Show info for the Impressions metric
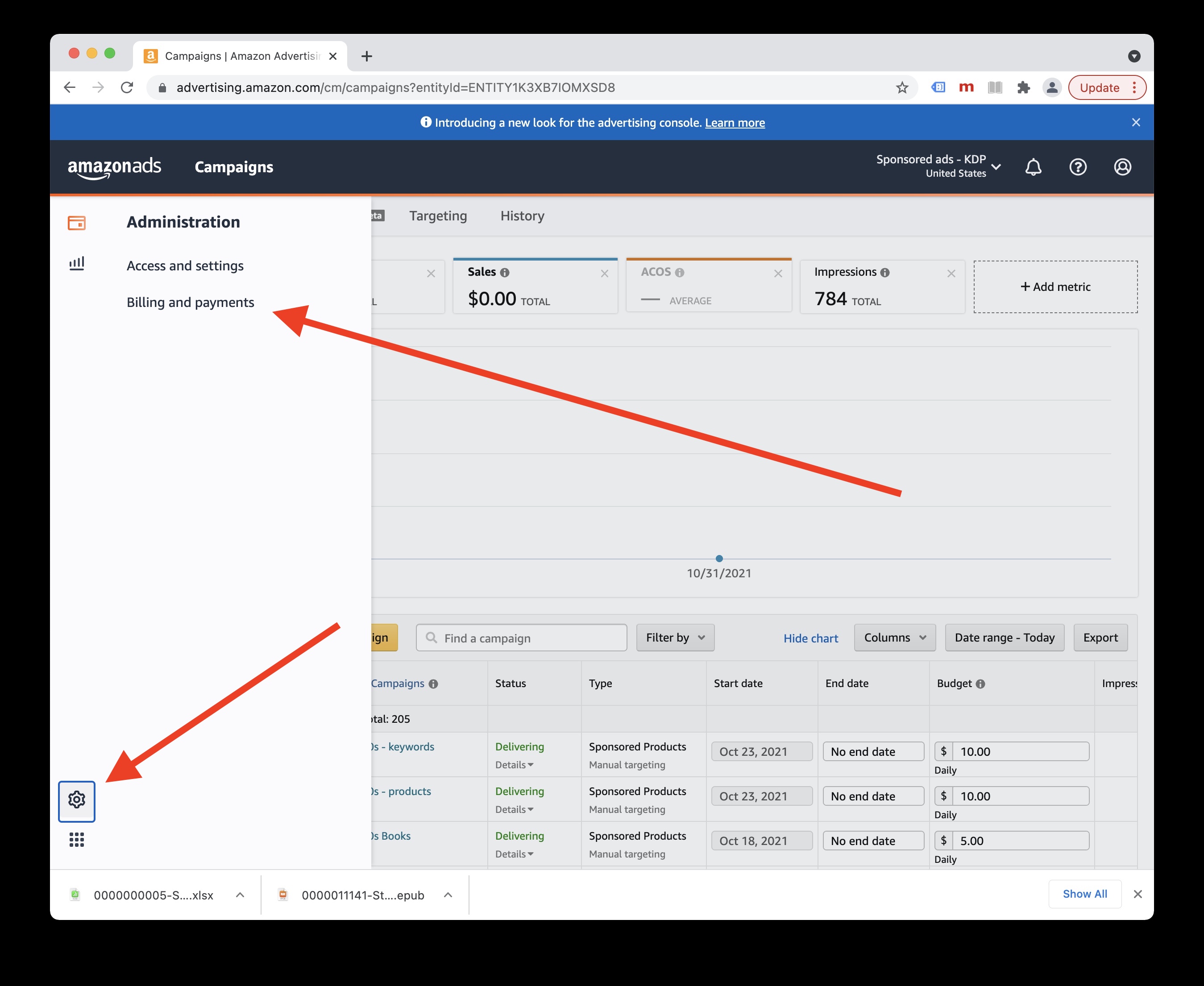This screenshot has width=1204, height=986. pyautogui.click(x=884, y=273)
